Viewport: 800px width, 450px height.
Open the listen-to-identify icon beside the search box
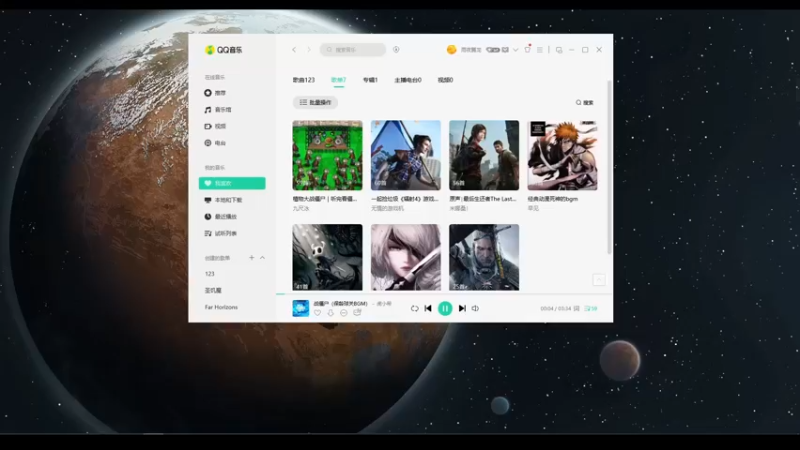pos(396,49)
